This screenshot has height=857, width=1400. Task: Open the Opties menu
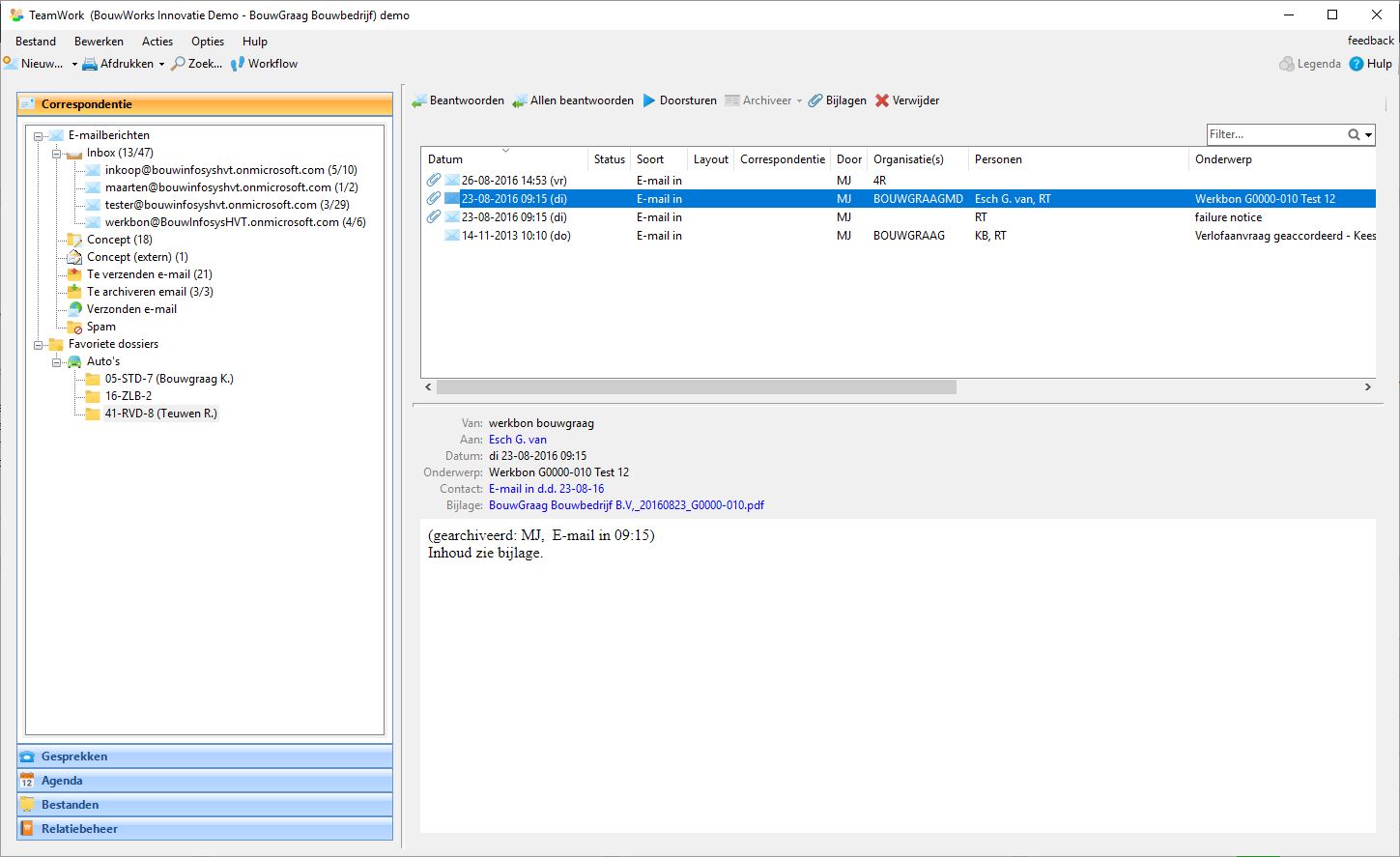point(207,42)
